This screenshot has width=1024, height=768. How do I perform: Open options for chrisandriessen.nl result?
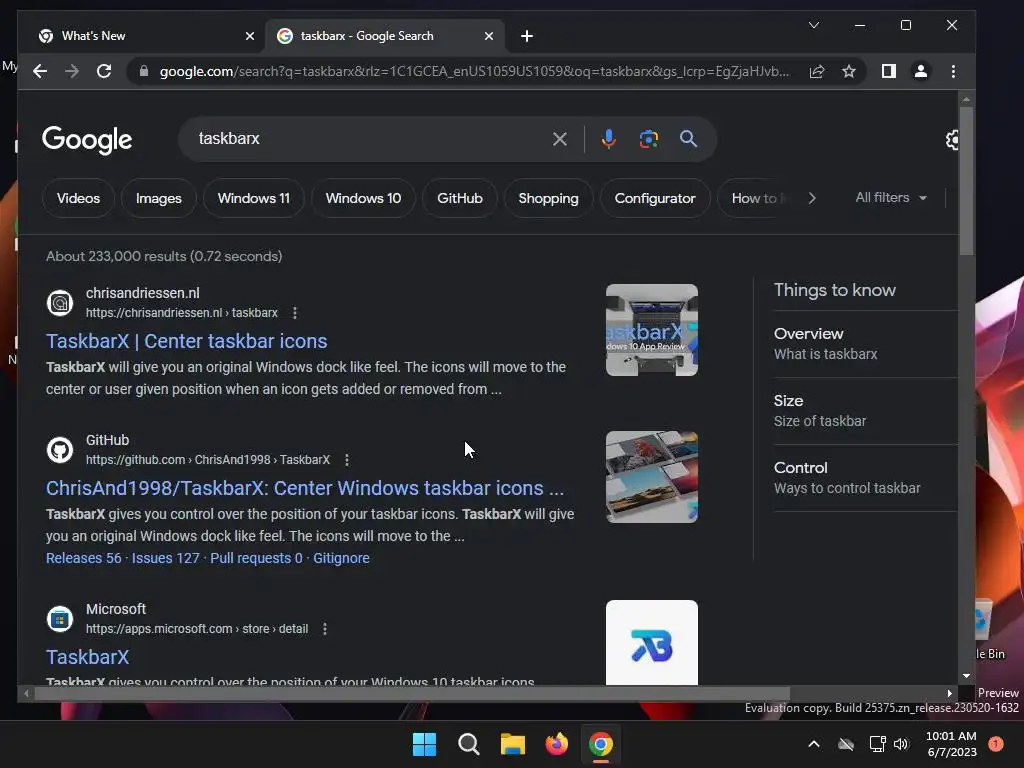[295, 313]
